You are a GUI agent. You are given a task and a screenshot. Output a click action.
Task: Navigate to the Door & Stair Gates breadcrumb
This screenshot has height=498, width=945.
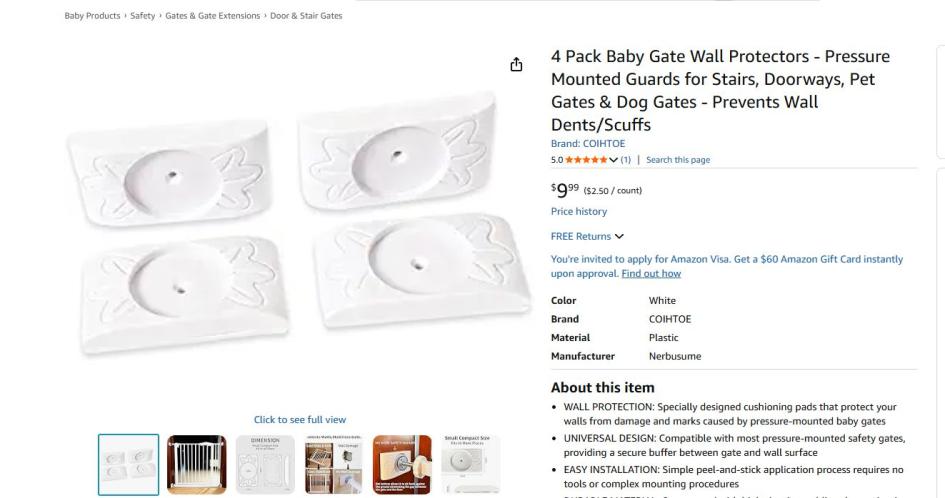[306, 16]
